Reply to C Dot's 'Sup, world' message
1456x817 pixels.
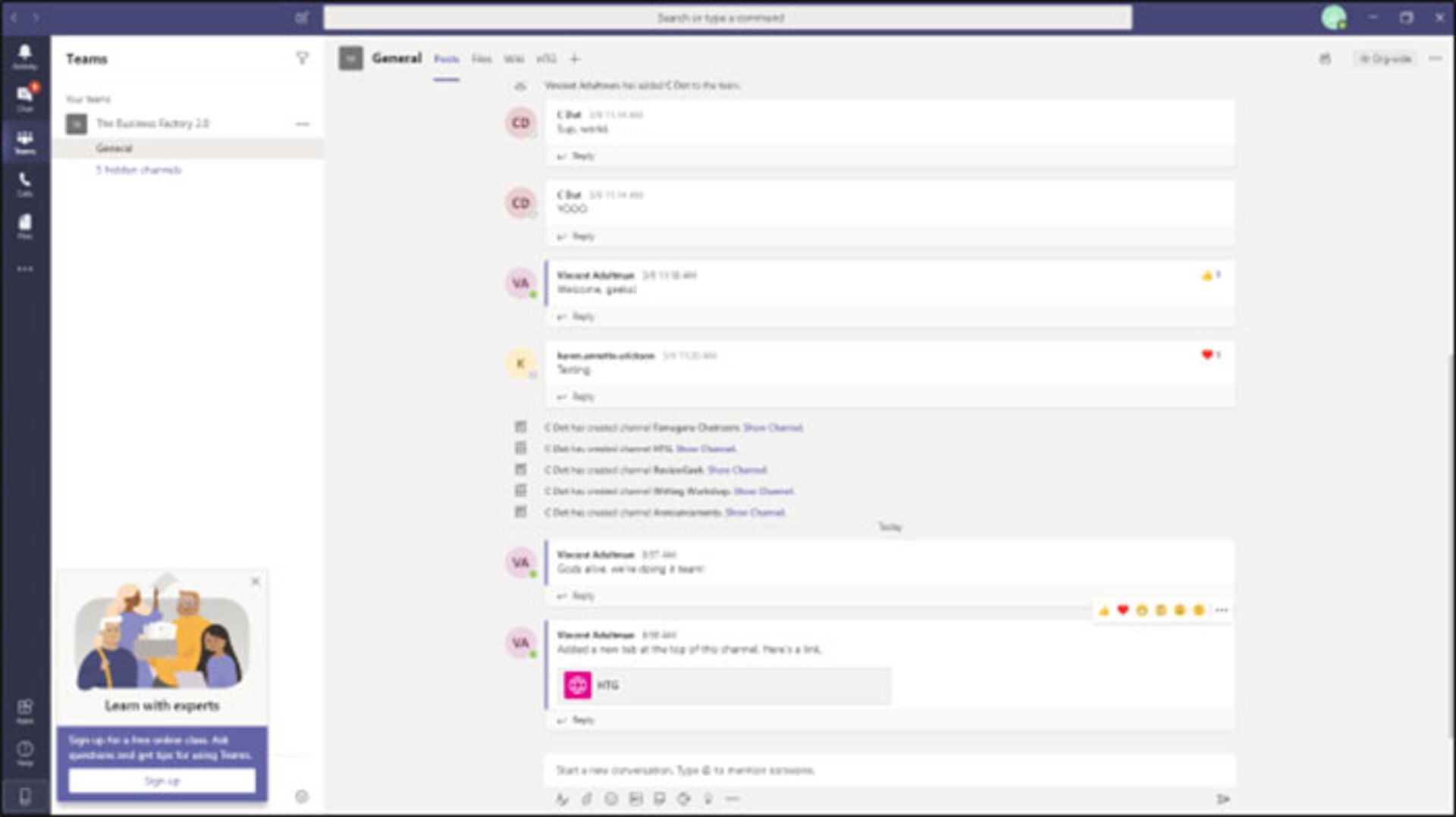click(576, 156)
